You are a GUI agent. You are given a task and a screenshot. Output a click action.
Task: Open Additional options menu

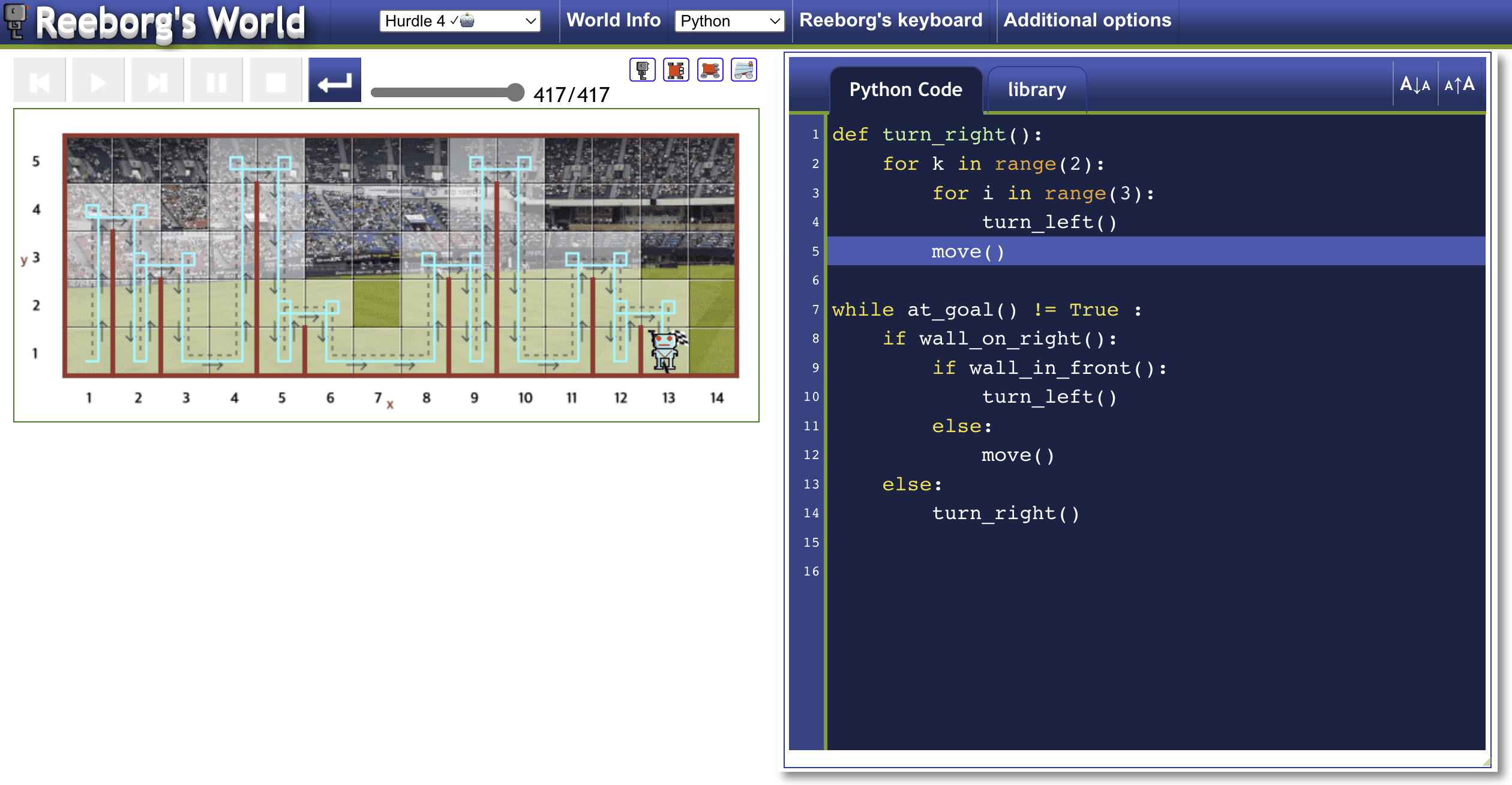pos(1087,20)
